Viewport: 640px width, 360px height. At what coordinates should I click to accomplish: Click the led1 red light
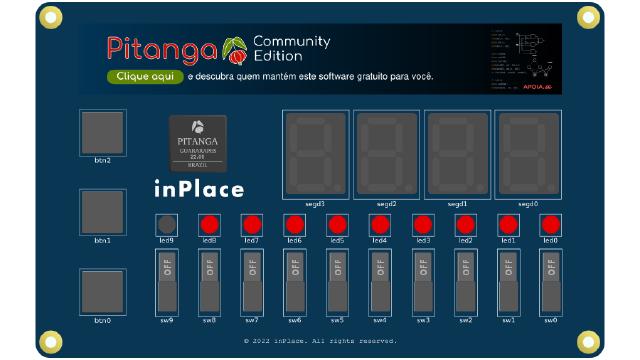click(x=509, y=225)
